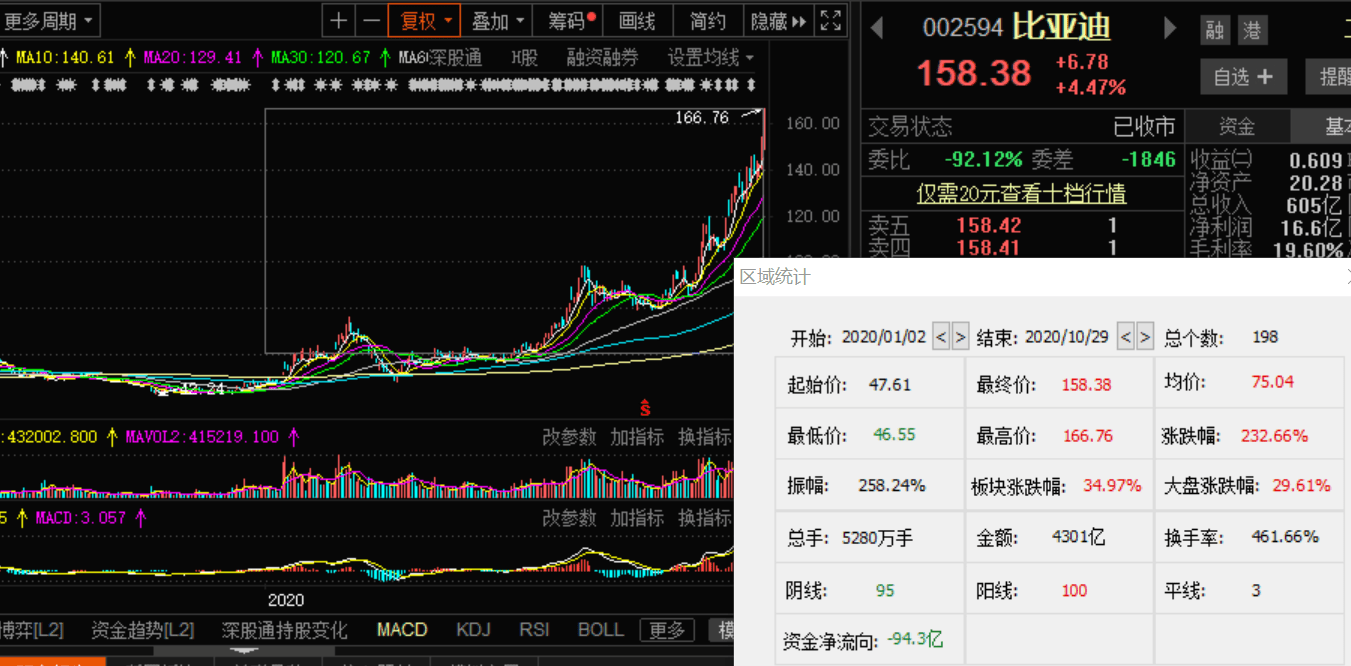The width and height of the screenshot is (1351, 666).
Task: Expand the 设置均线 moving average settings
Action: coord(711,57)
